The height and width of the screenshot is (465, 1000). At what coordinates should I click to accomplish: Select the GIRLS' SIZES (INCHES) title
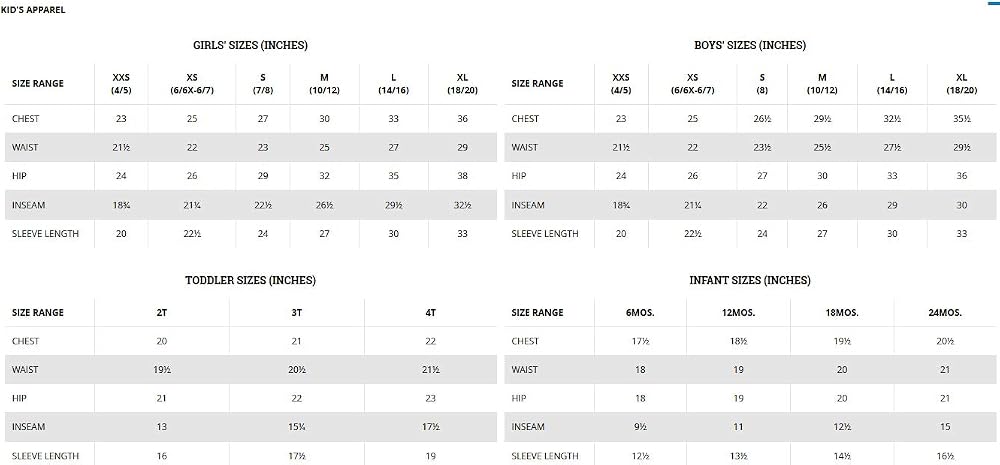click(x=251, y=45)
